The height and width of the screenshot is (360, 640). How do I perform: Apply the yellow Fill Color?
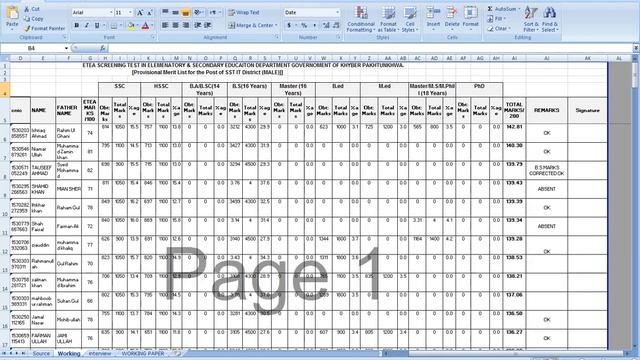(x=131, y=26)
